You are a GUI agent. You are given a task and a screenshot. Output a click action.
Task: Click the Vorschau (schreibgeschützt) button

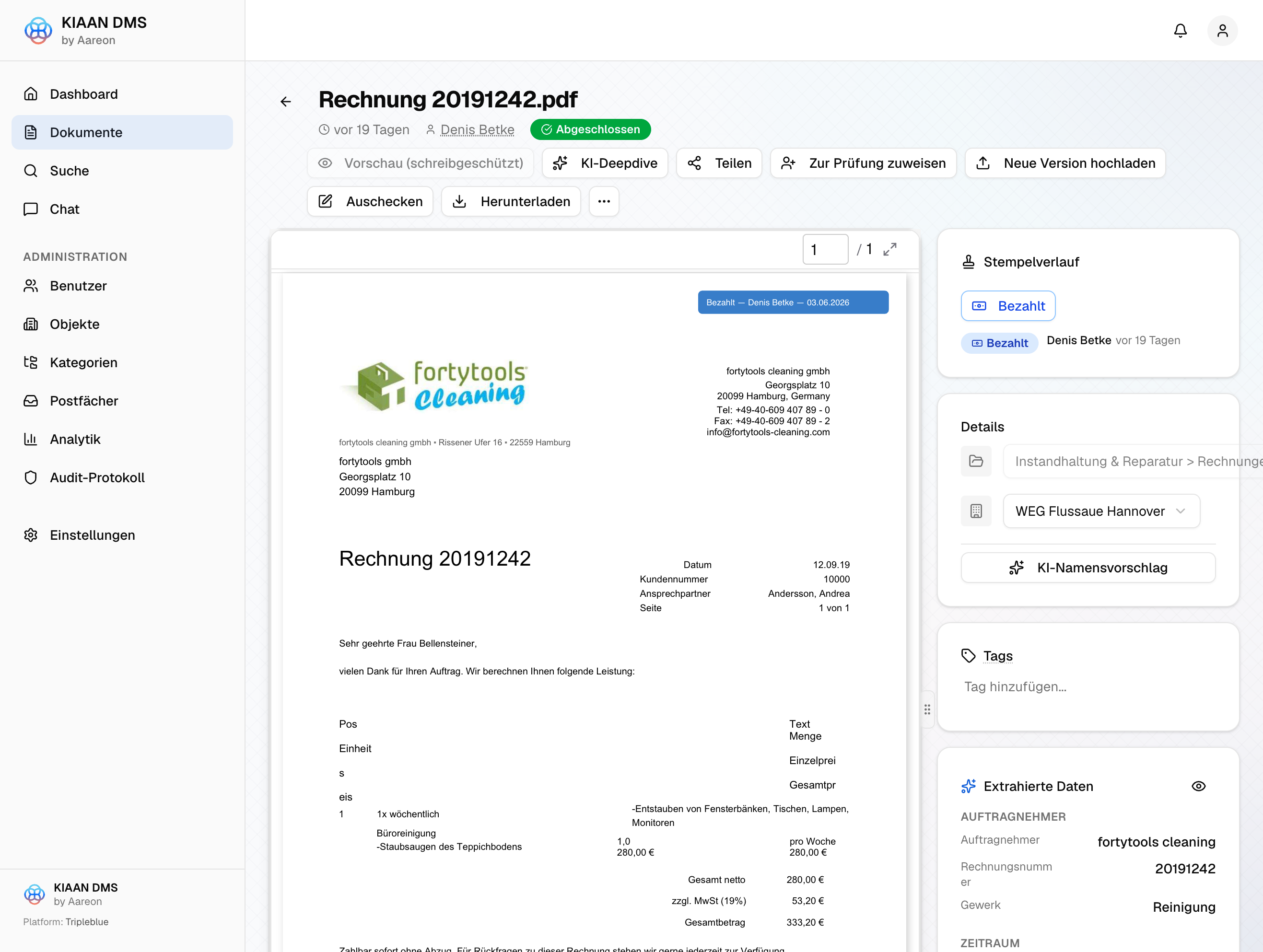420,163
